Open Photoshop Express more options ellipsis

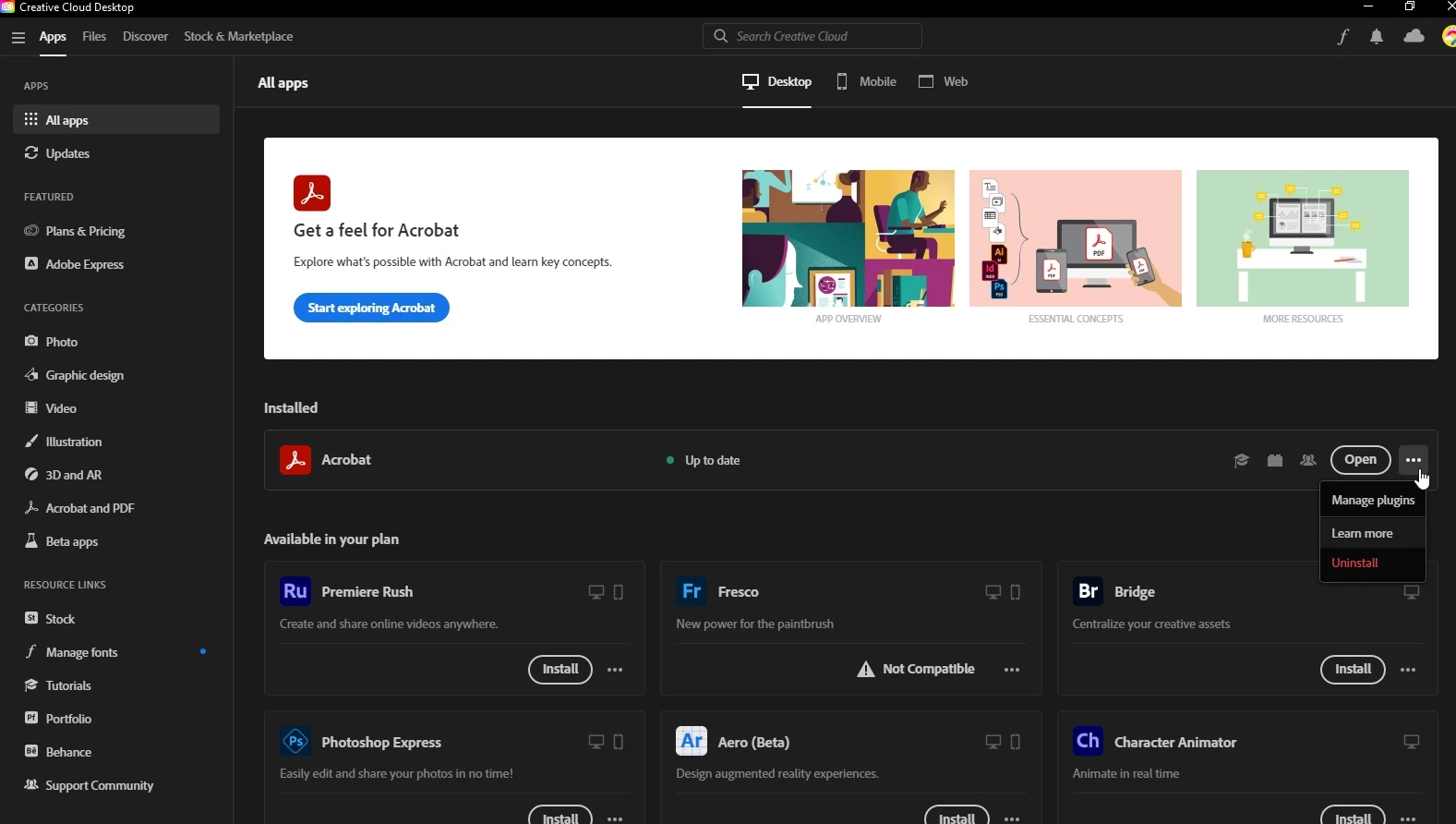point(615,818)
